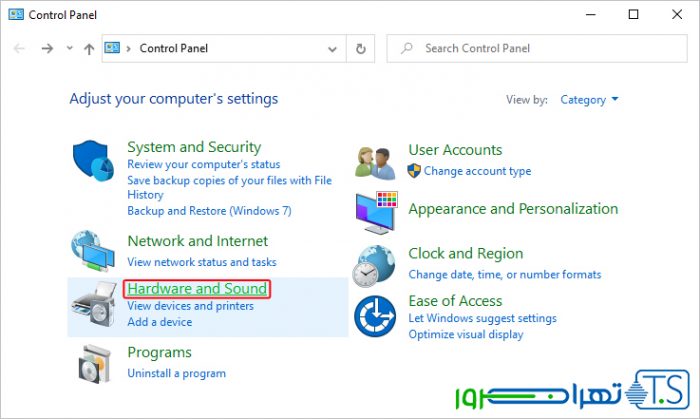
Task: Go up one folder level
Action: tap(89, 48)
